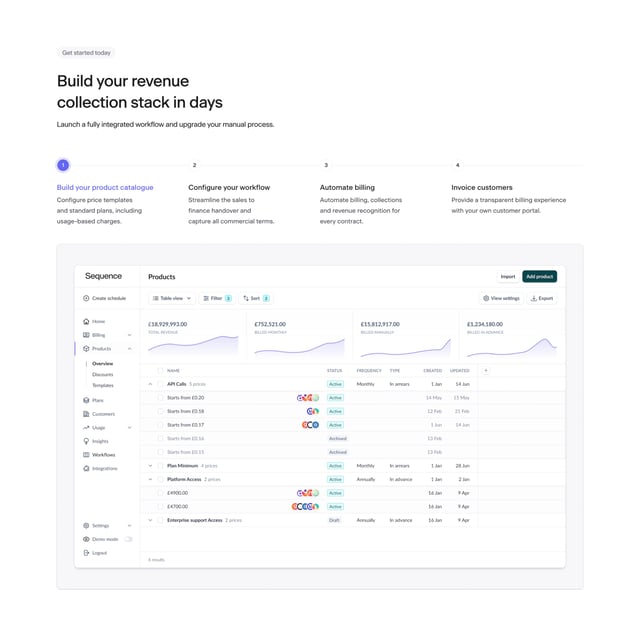Open Templates under Products
This screenshot has width=640, height=621.
103,385
